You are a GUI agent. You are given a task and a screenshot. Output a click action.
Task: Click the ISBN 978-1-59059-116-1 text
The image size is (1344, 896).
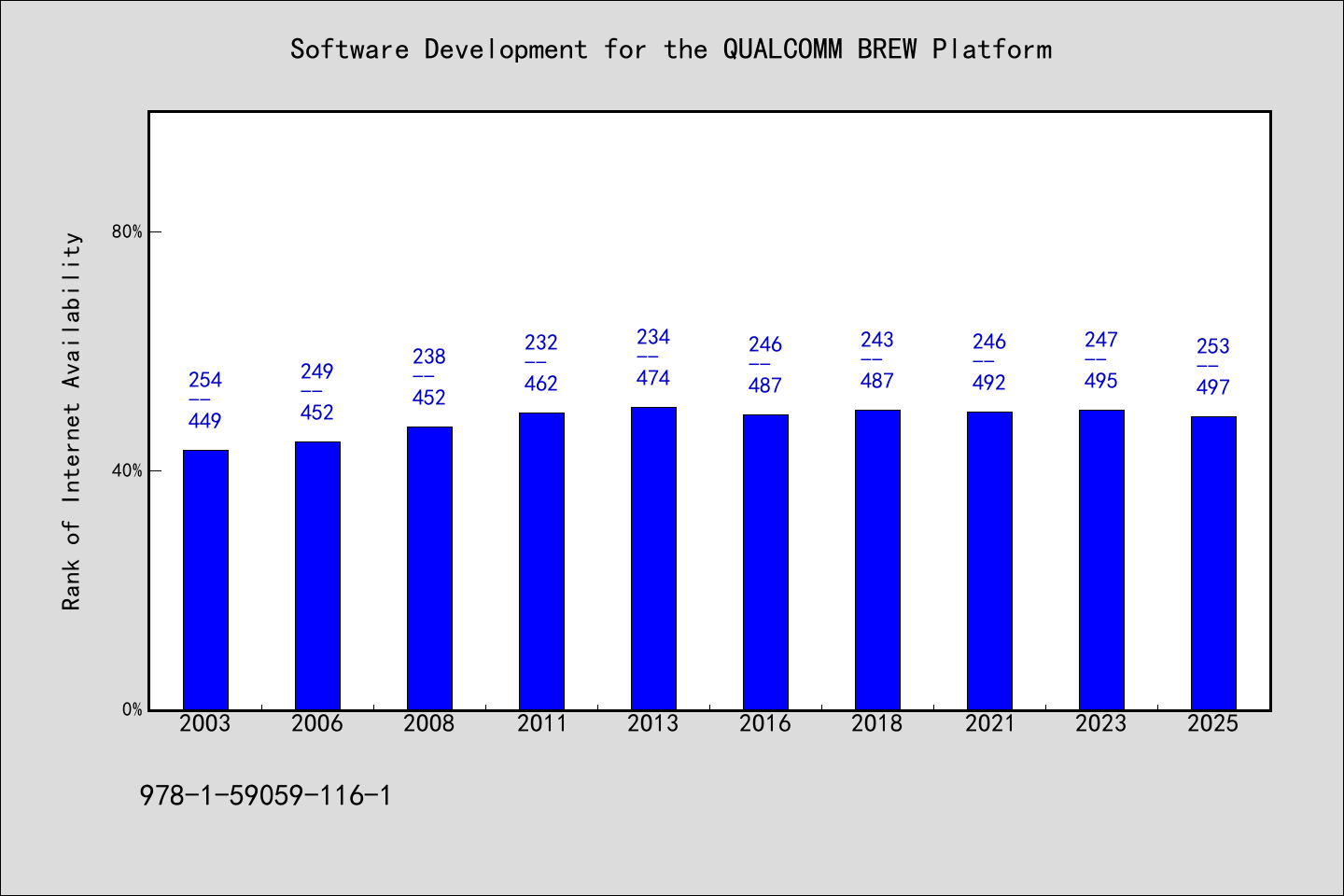(266, 796)
